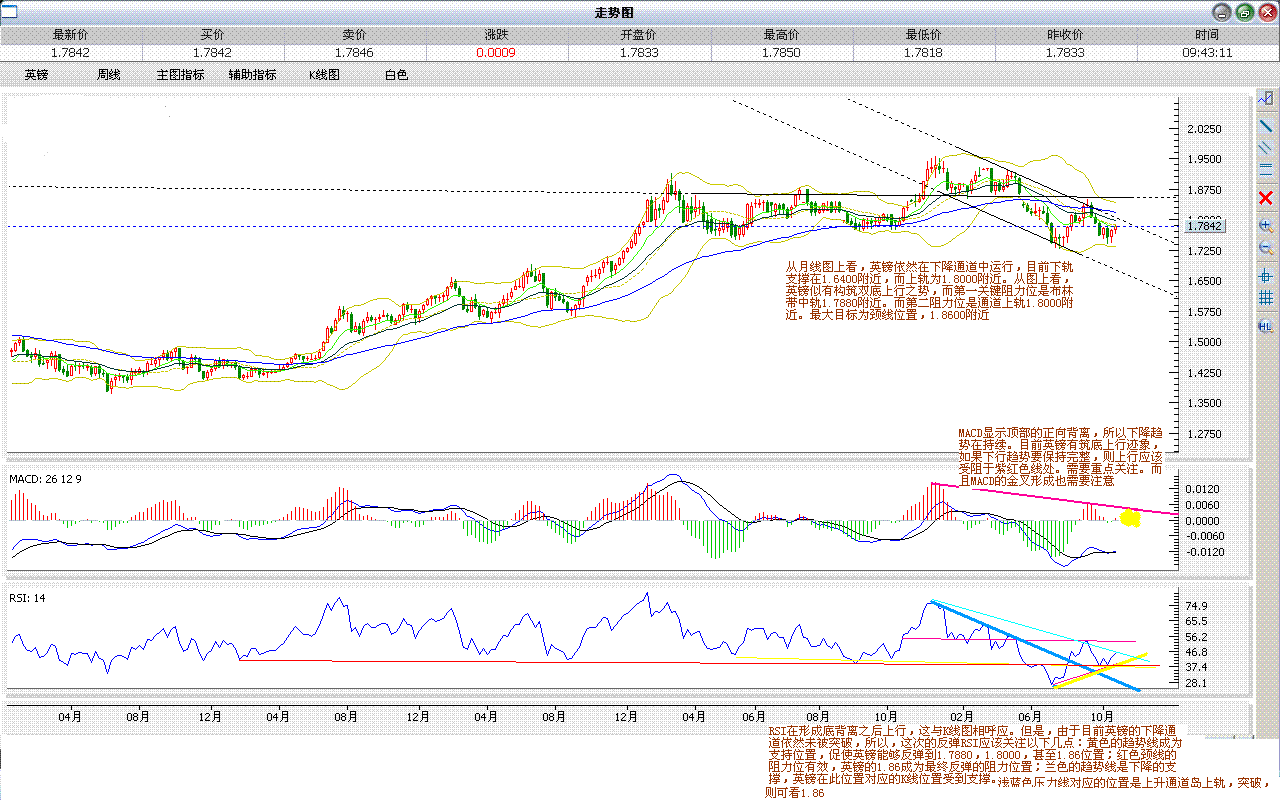This screenshot has height=800, width=1280.
Task: Zoom in with the magnifier plus icon
Action: 1266,226
